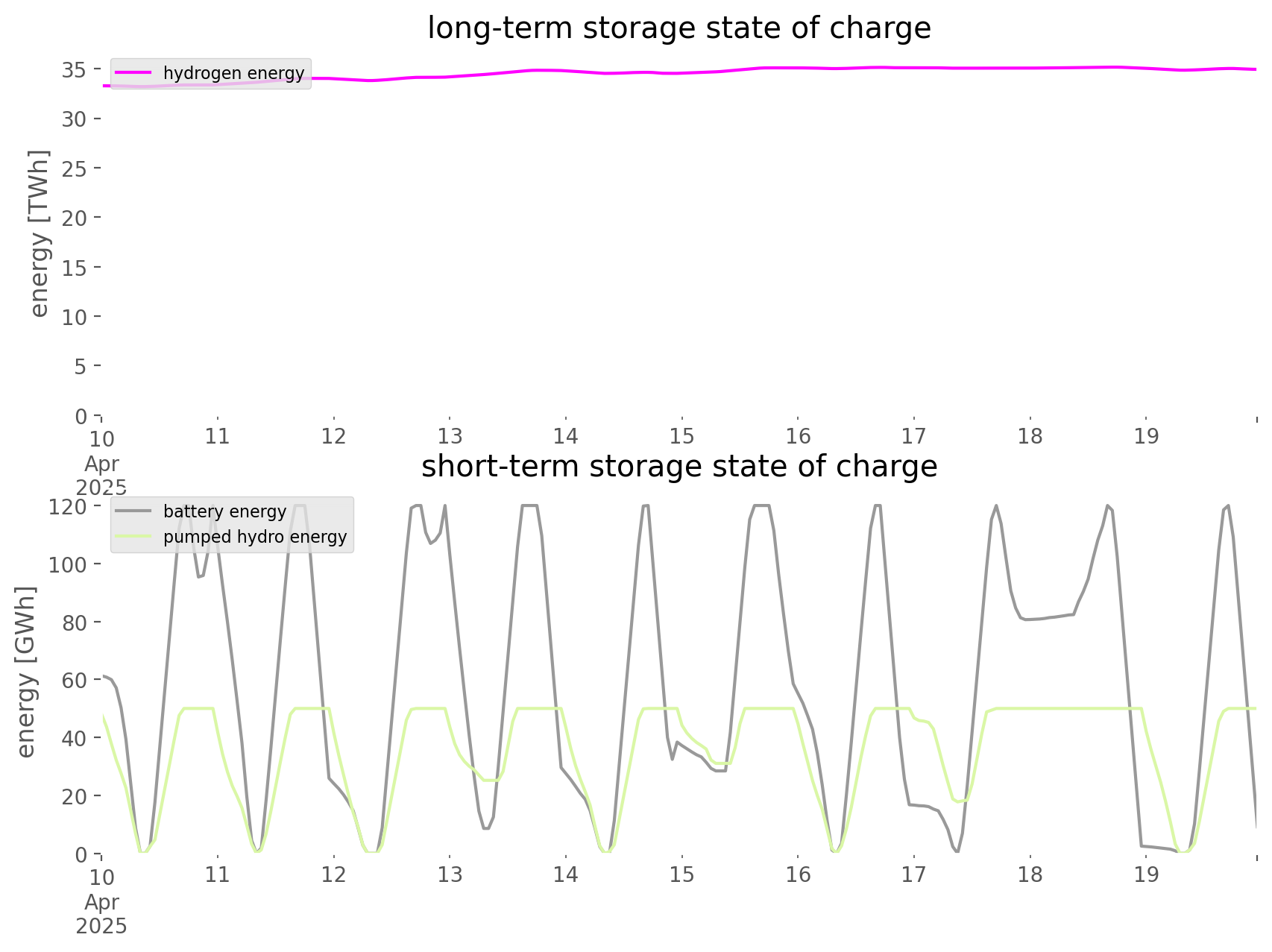Click date label 13 on top chart x-axis
1272x952 pixels.
coord(450,437)
